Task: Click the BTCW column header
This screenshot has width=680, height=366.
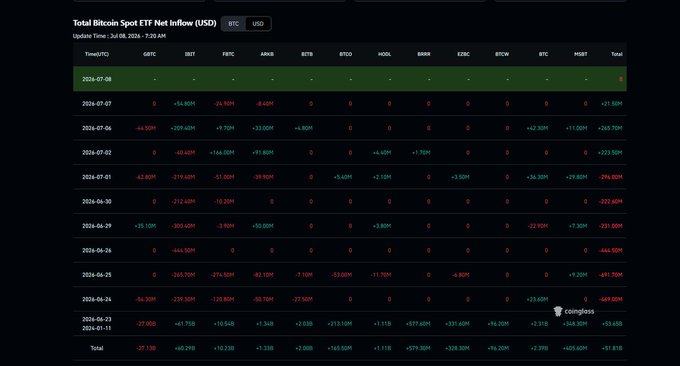Action: click(x=502, y=54)
